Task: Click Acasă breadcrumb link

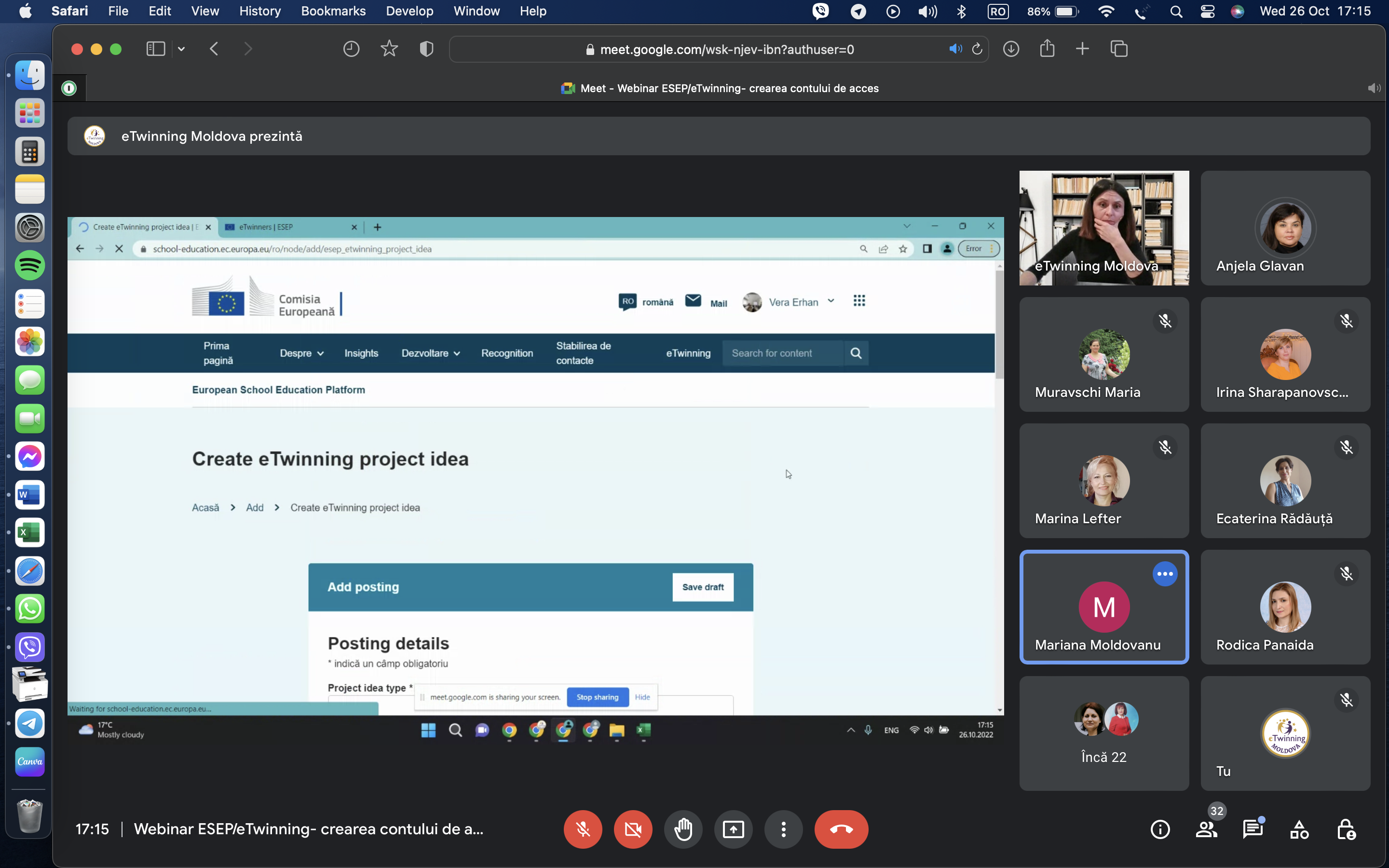Action: tap(205, 507)
